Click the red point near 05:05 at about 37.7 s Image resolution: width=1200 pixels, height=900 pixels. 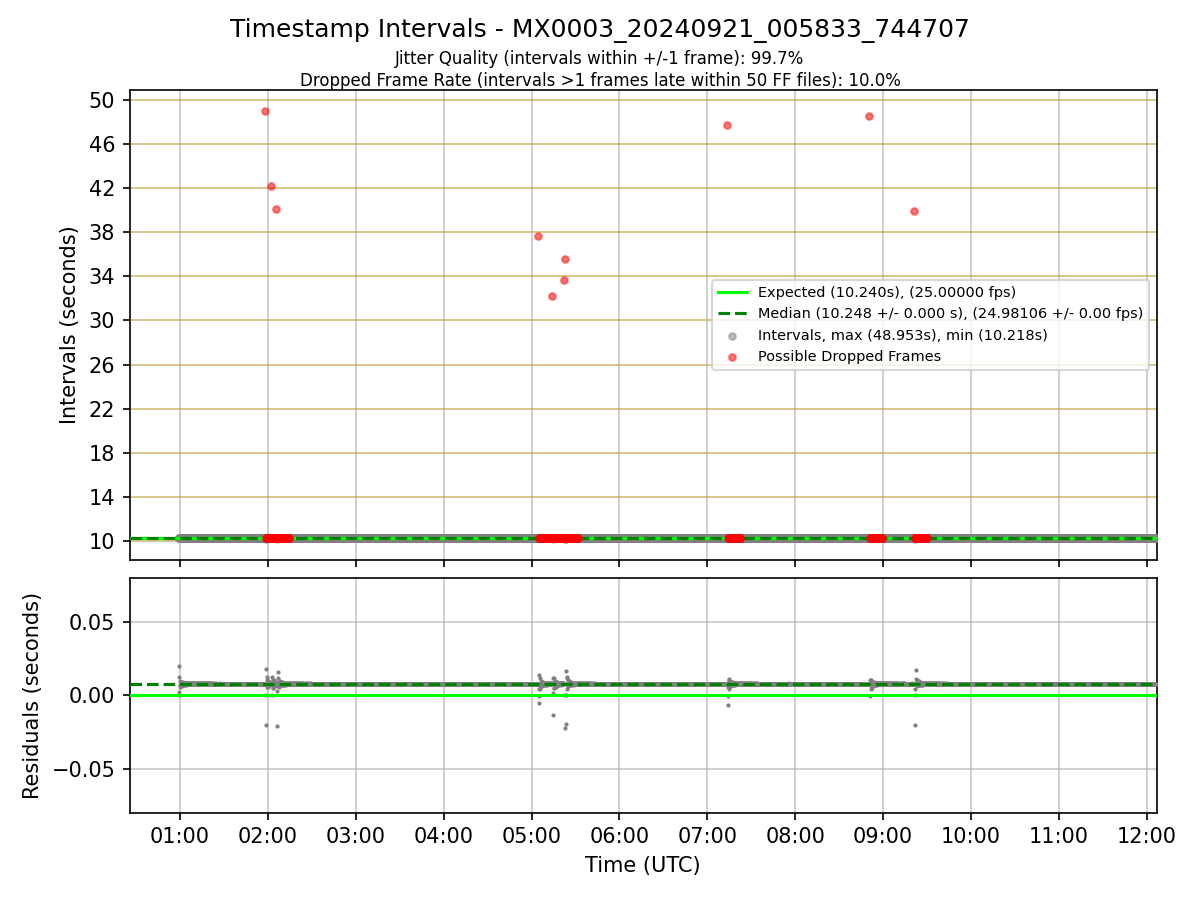tap(538, 236)
